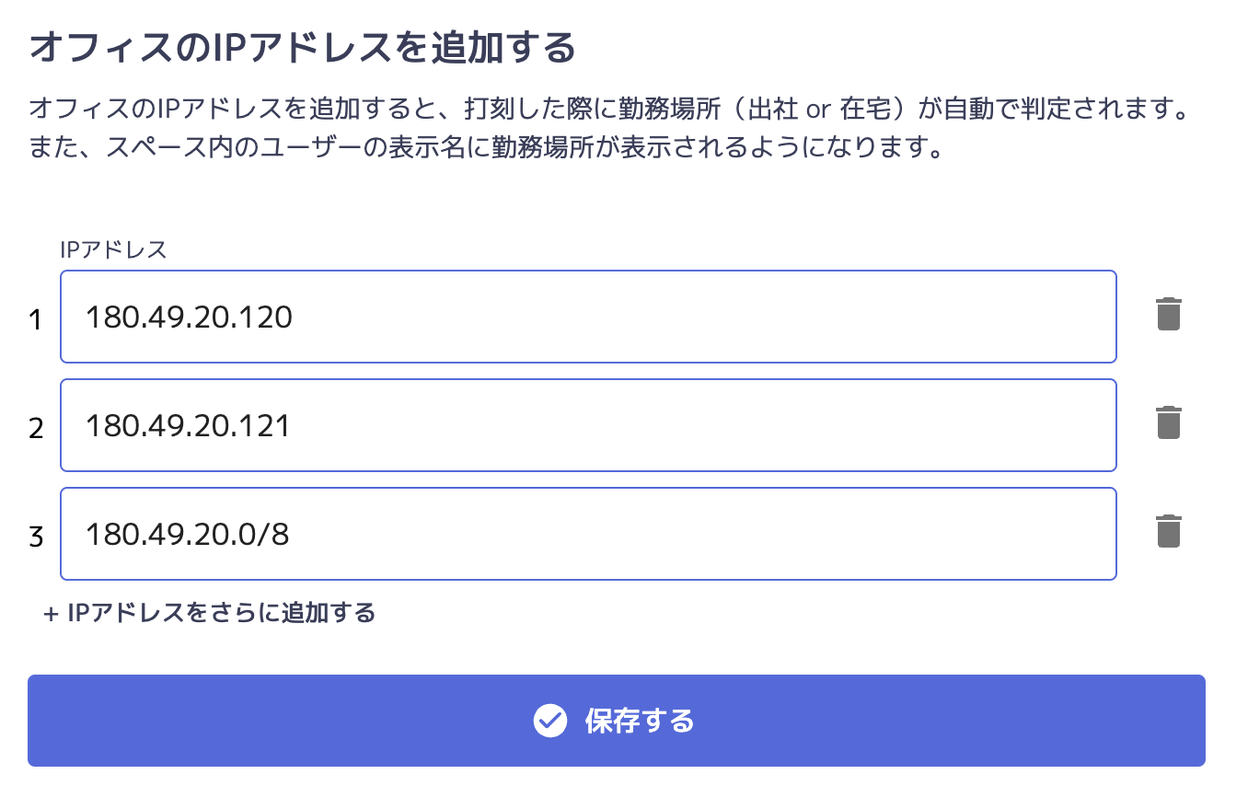Save settings with the 保存する button
The width and height of the screenshot is (1248, 797).
616,720
